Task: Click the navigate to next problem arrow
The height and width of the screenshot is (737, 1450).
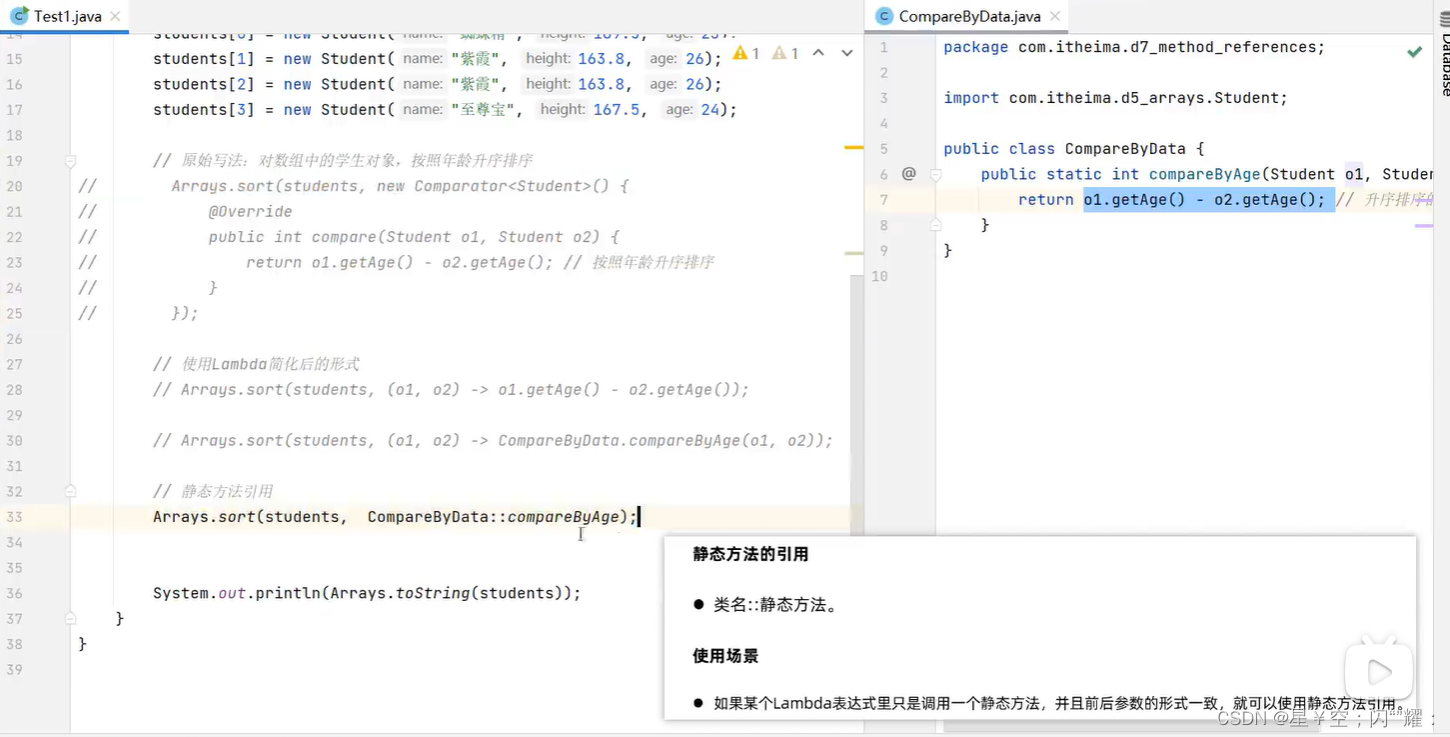Action: pyautogui.click(x=845, y=53)
